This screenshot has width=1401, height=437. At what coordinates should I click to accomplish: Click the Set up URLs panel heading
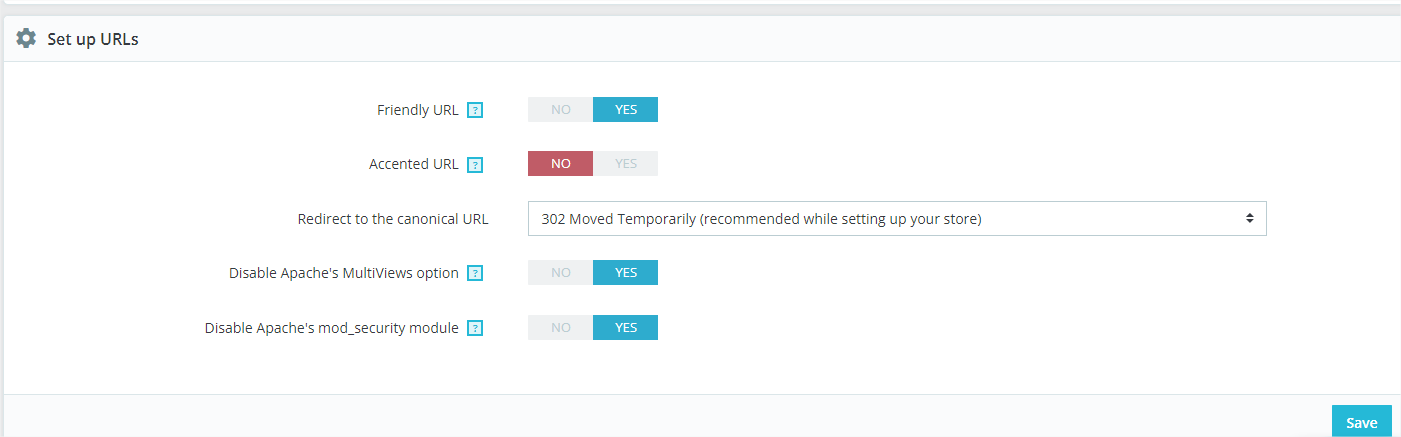[x=93, y=40]
